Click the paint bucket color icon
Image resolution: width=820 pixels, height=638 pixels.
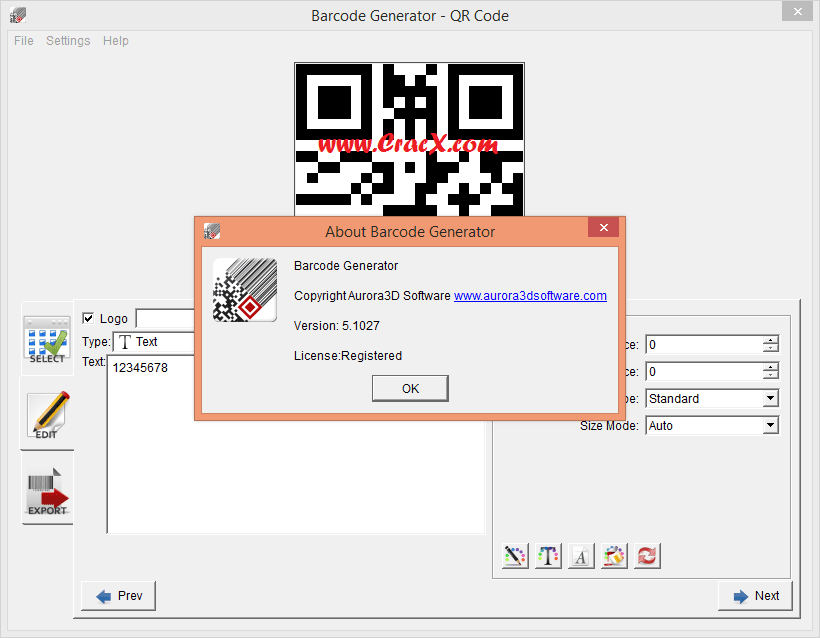click(614, 556)
